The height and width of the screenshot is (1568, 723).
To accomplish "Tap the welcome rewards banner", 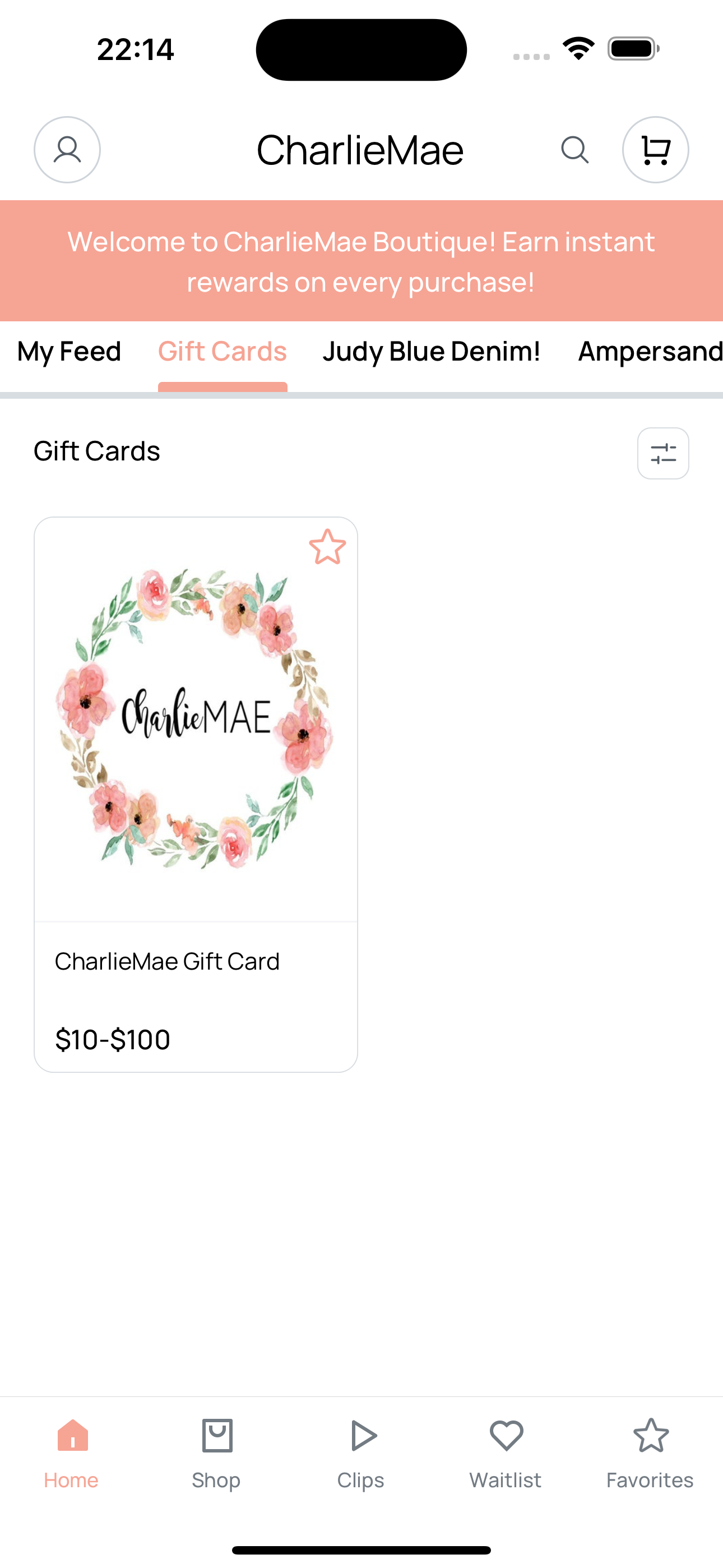I will [361, 261].
